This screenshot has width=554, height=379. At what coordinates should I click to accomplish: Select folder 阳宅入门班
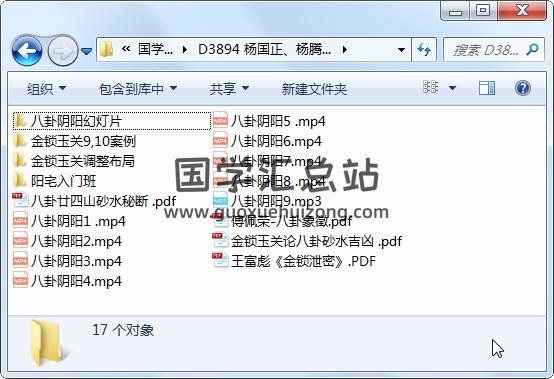[55, 181]
